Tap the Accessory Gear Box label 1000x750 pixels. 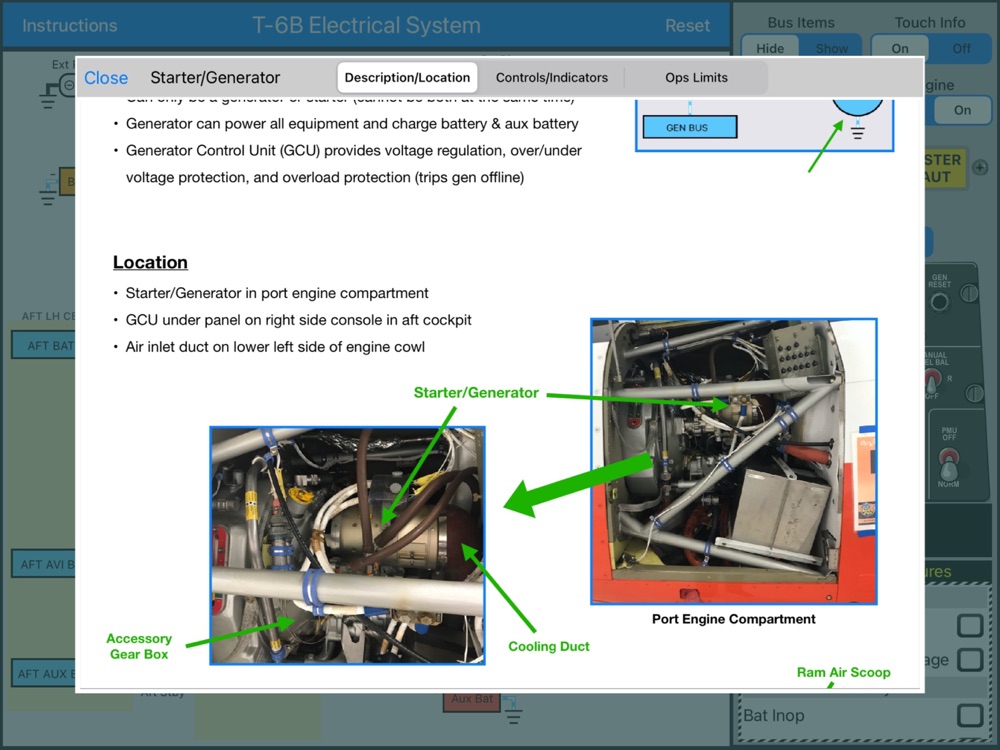pos(139,646)
